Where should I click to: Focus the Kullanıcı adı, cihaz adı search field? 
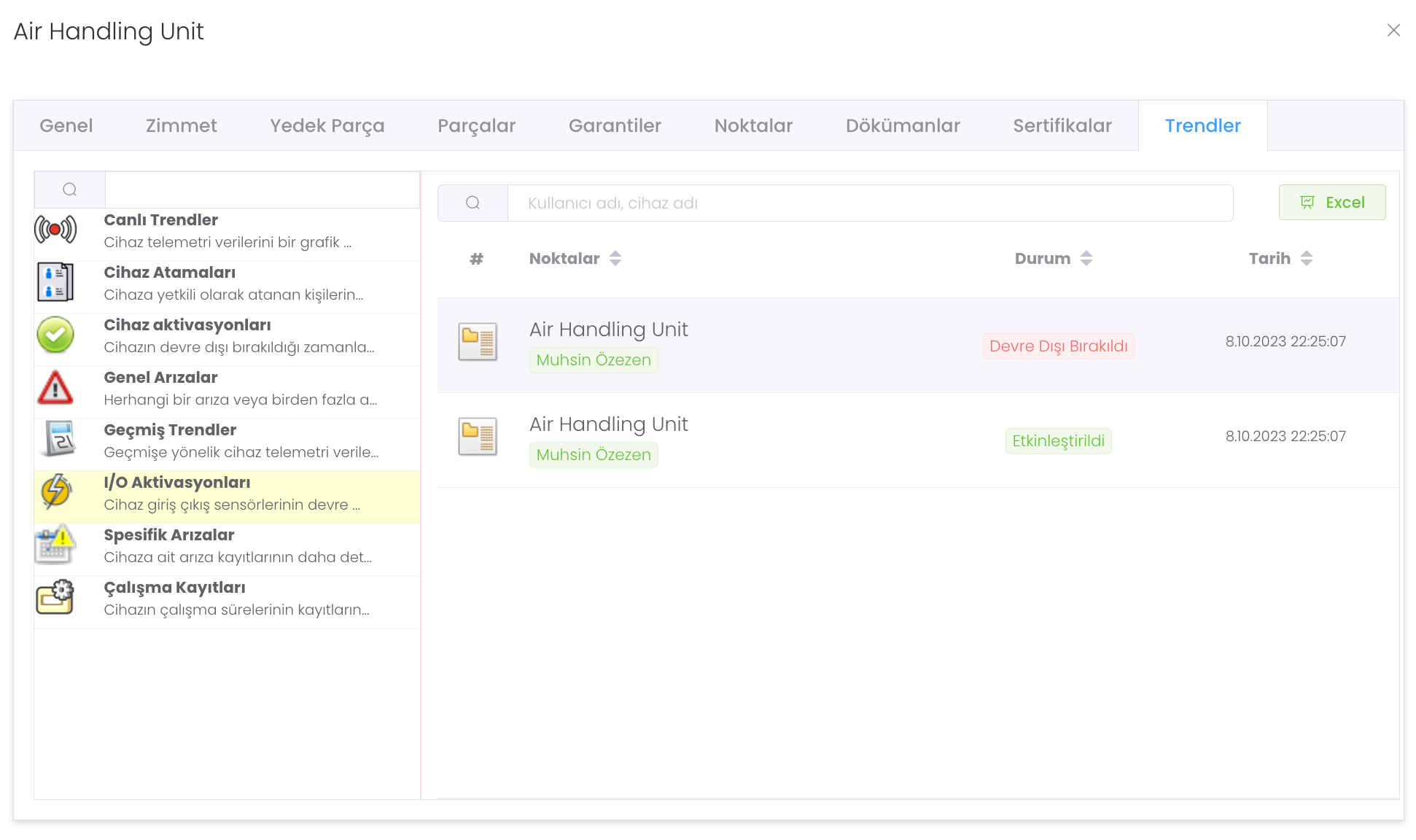(869, 203)
